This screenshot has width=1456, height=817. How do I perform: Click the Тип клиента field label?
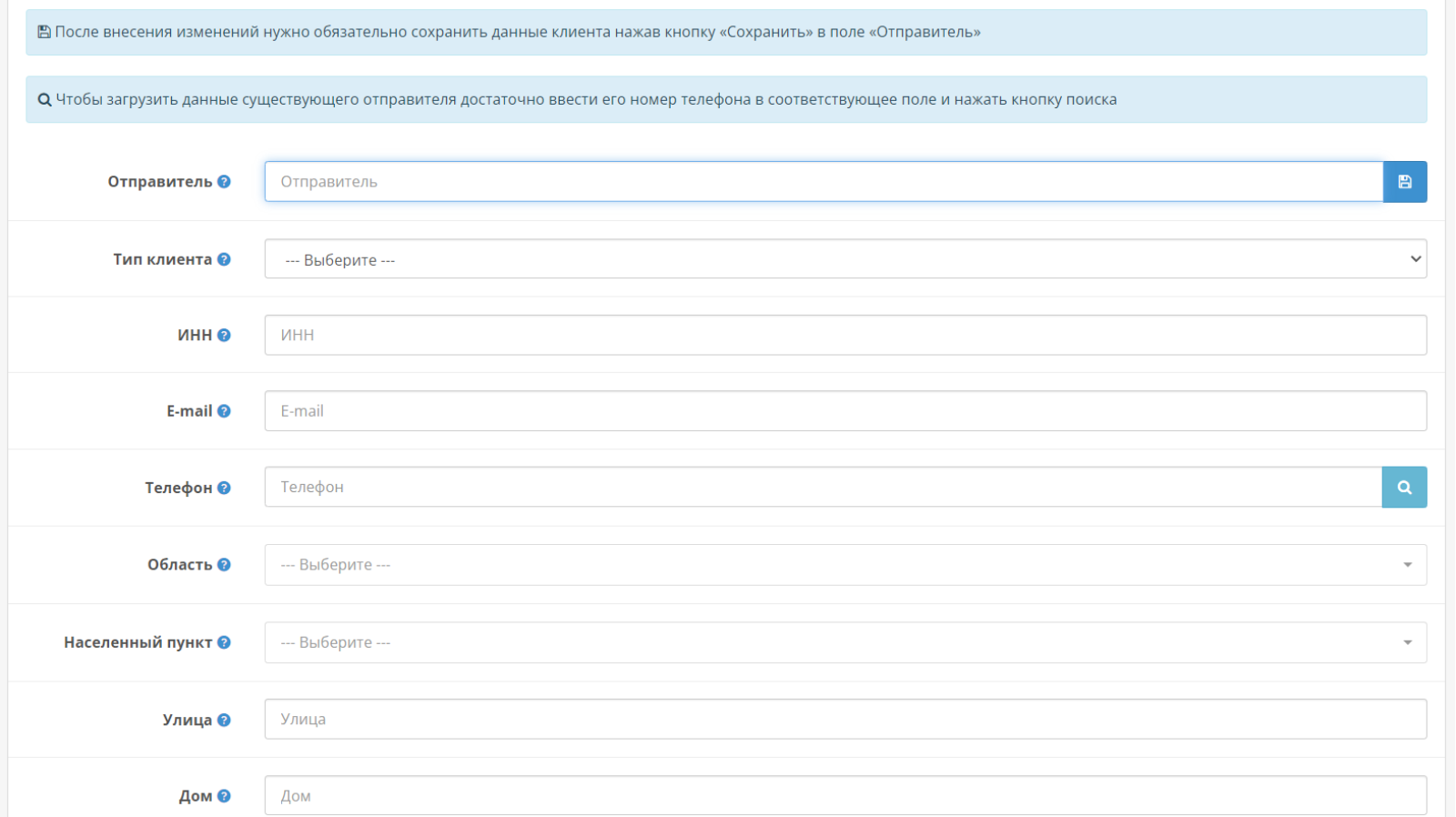162,259
